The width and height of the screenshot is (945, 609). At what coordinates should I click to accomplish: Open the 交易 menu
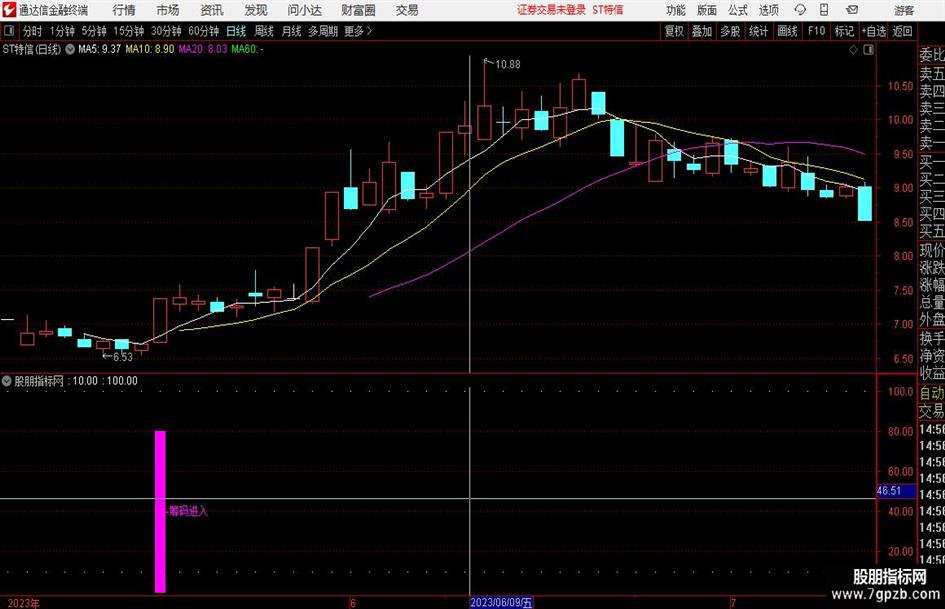coord(407,10)
